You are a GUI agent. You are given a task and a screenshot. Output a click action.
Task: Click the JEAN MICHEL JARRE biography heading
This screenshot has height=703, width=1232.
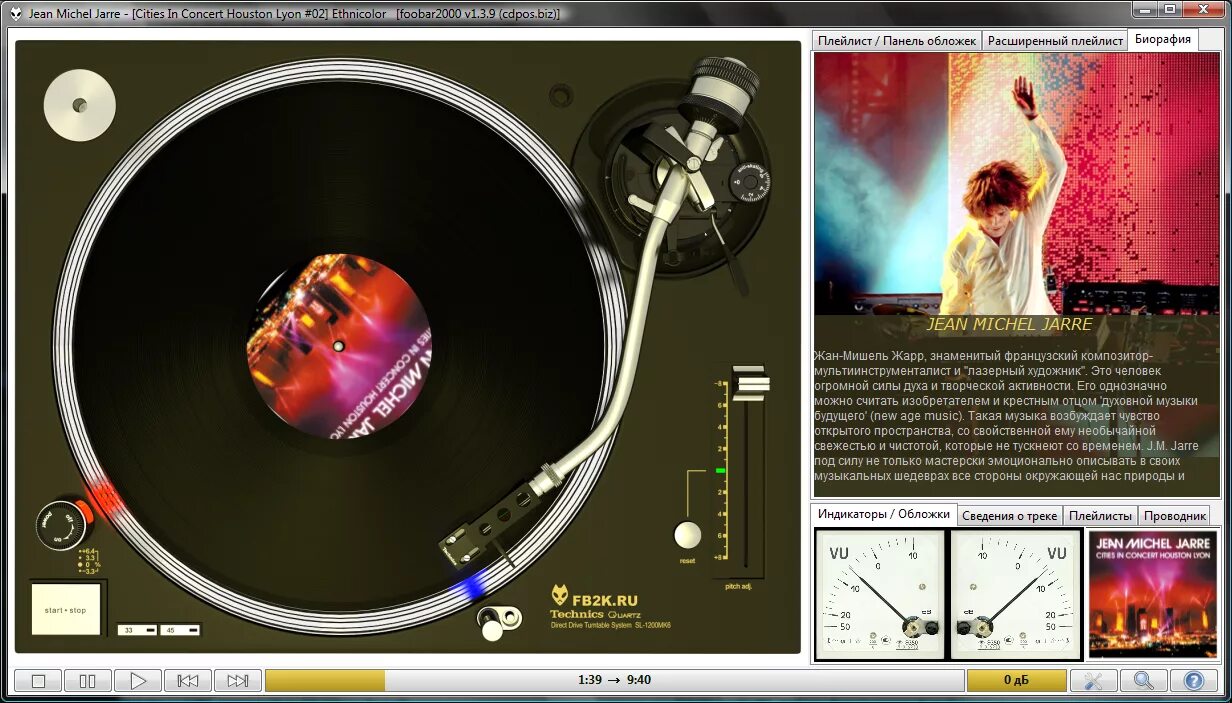click(x=1009, y=324)
